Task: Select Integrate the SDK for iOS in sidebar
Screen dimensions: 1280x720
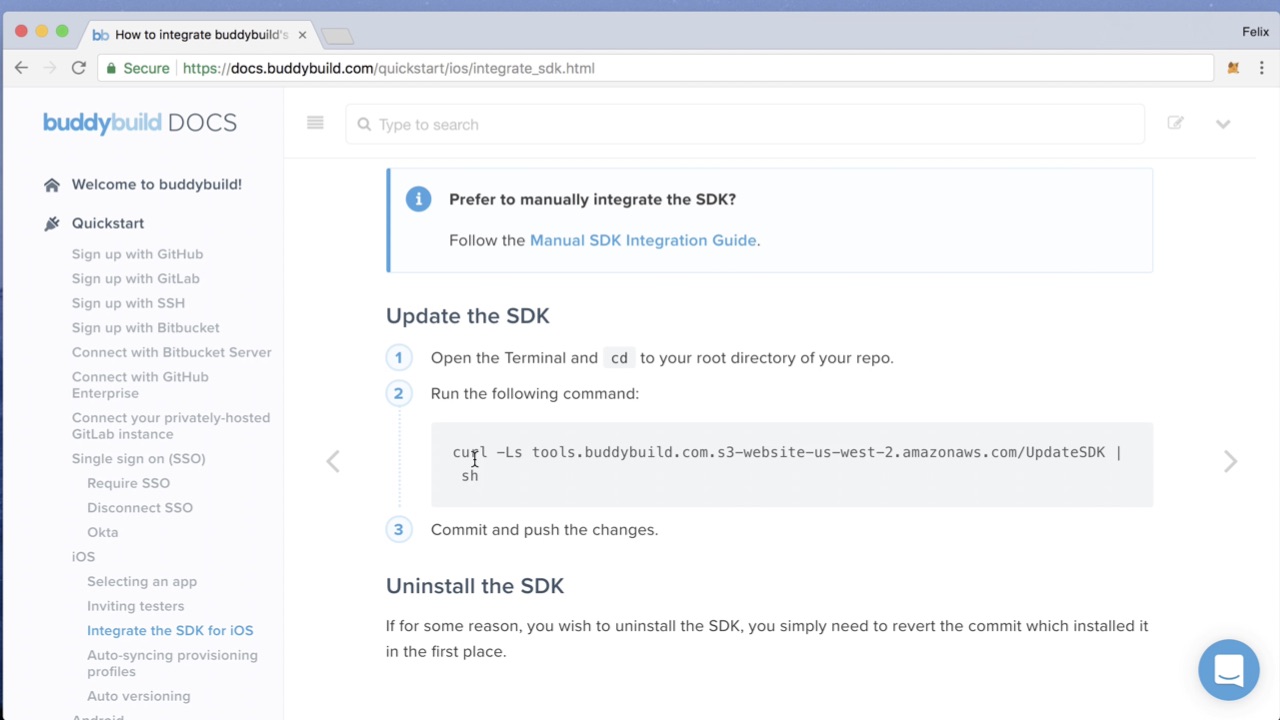Action: [x=170, y=630]
